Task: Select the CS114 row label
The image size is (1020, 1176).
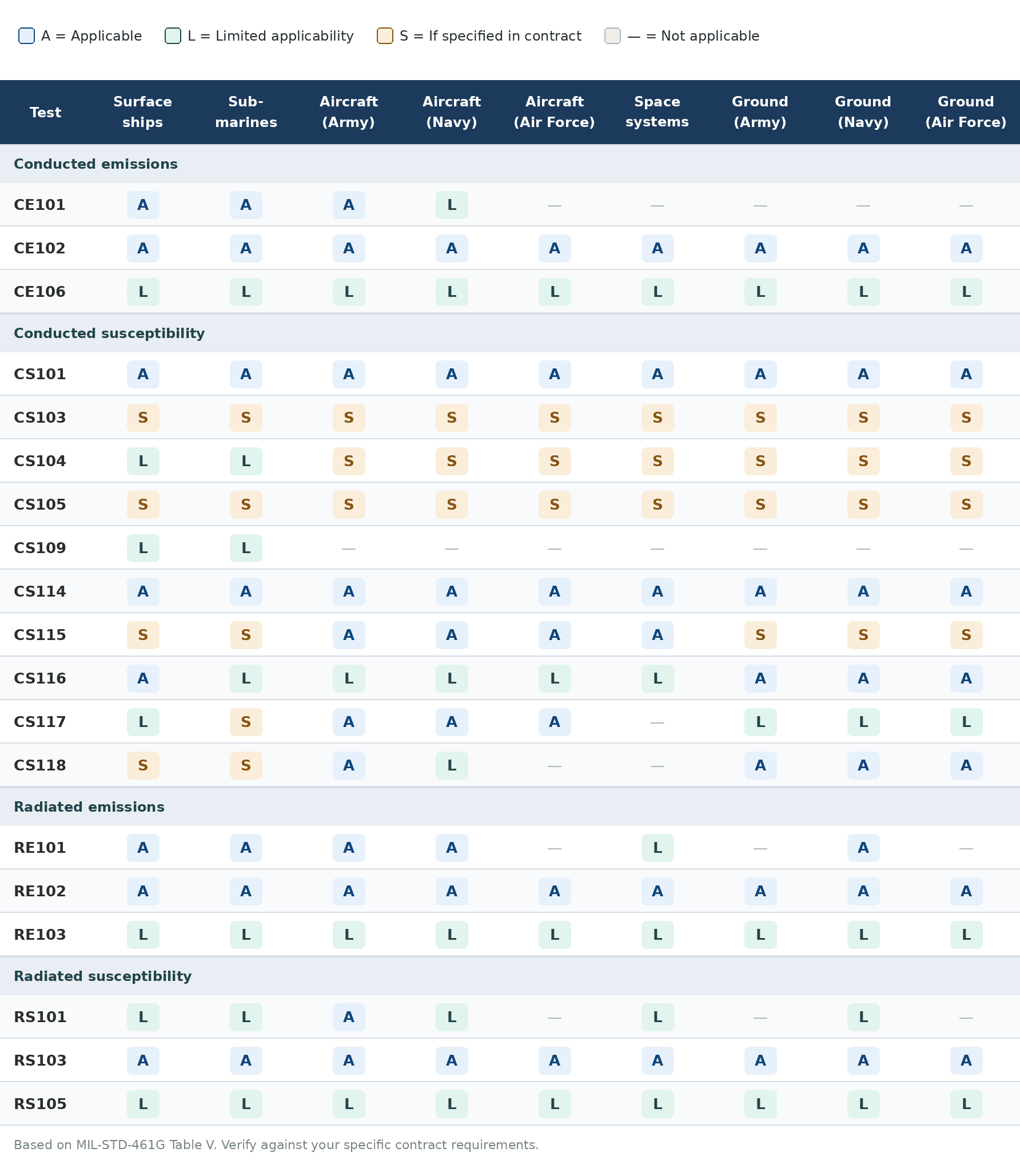Action: pyautogui.click(x=40, y=591)
